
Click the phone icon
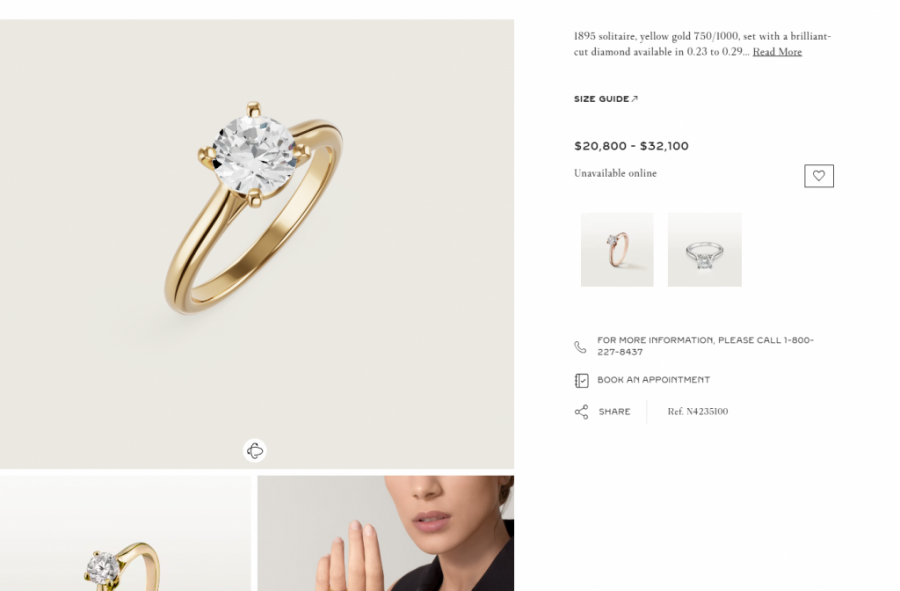(x=580, y=347)
